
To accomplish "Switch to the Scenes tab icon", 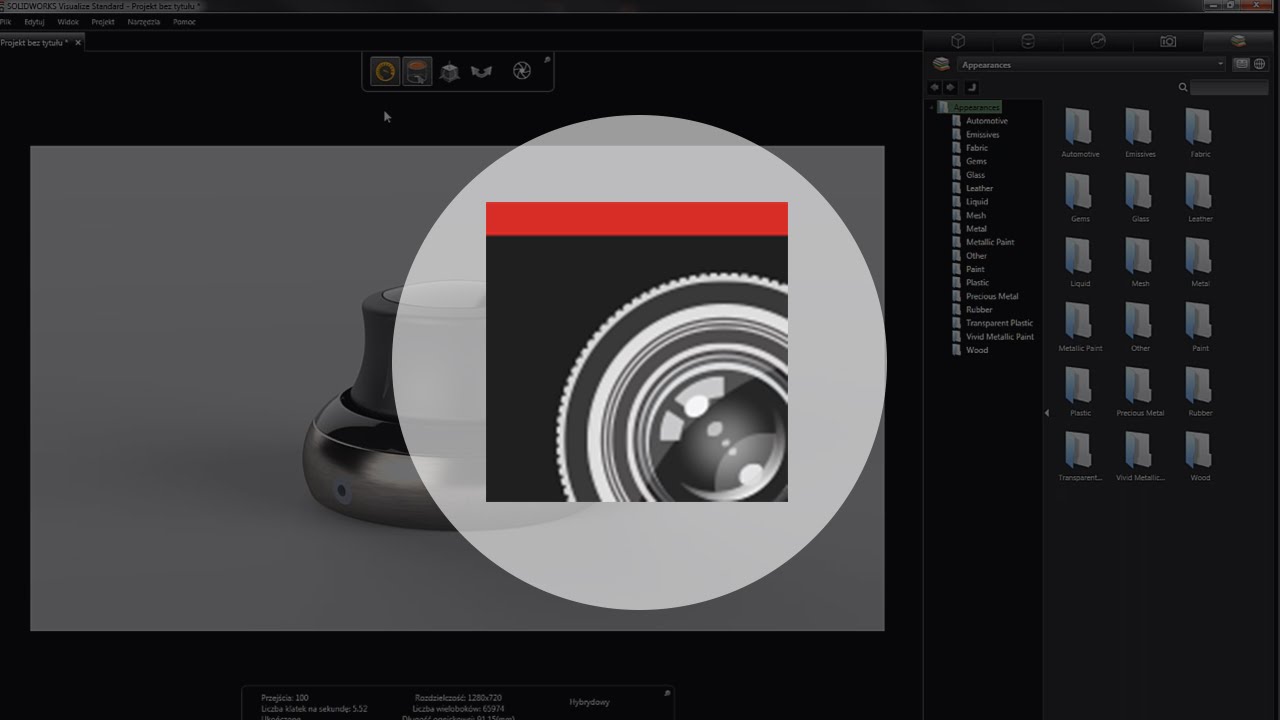I will click(x=1097, y=41).
